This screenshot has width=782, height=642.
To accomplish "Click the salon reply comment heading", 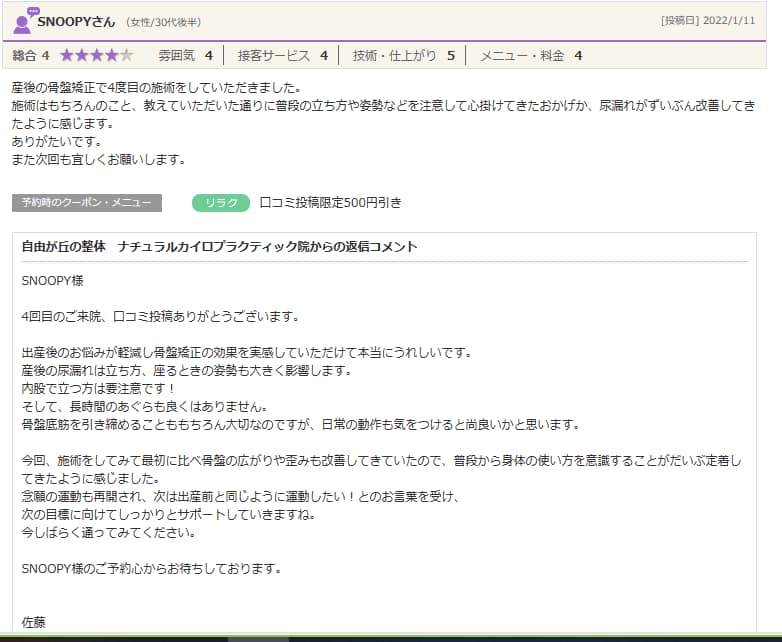I will 219,247.
